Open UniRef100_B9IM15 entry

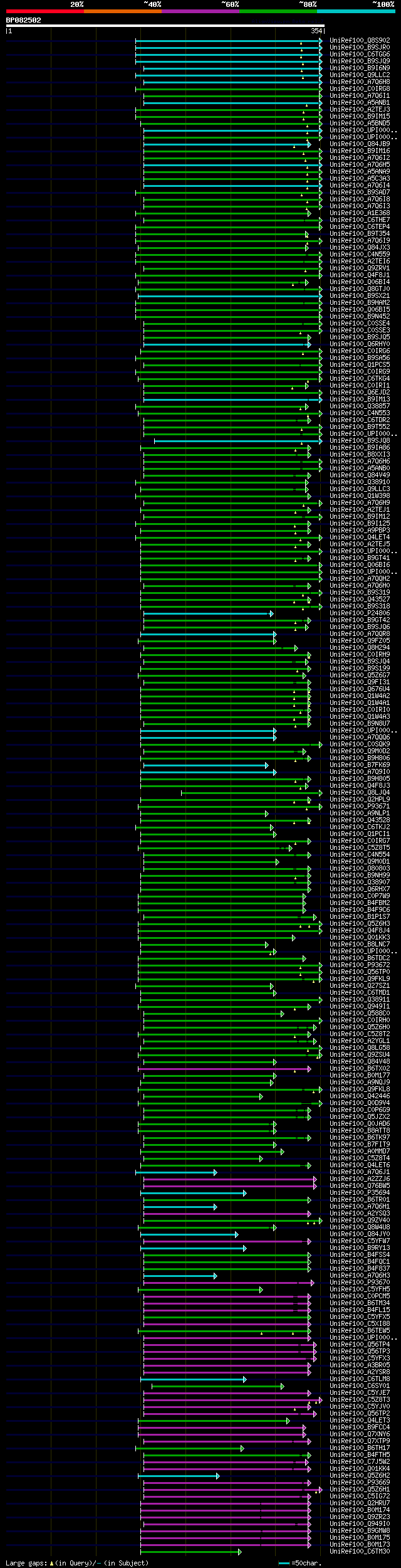[360, 117]
